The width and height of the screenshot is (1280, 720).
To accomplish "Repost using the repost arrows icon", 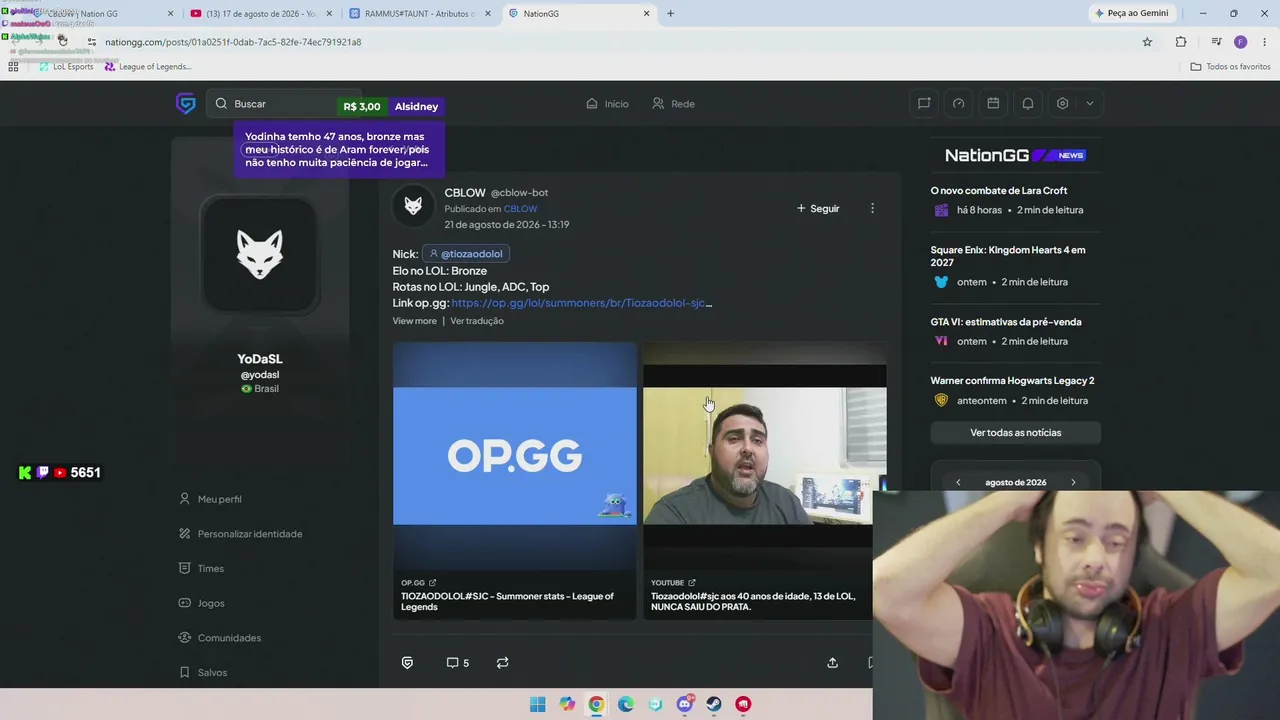I will pyautogui.click(x=503, y=663).
